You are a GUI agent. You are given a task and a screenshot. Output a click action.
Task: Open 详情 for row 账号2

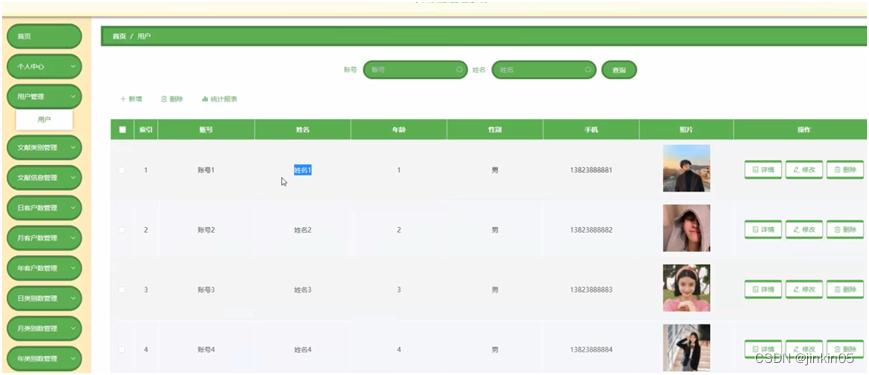coord(763,229)
